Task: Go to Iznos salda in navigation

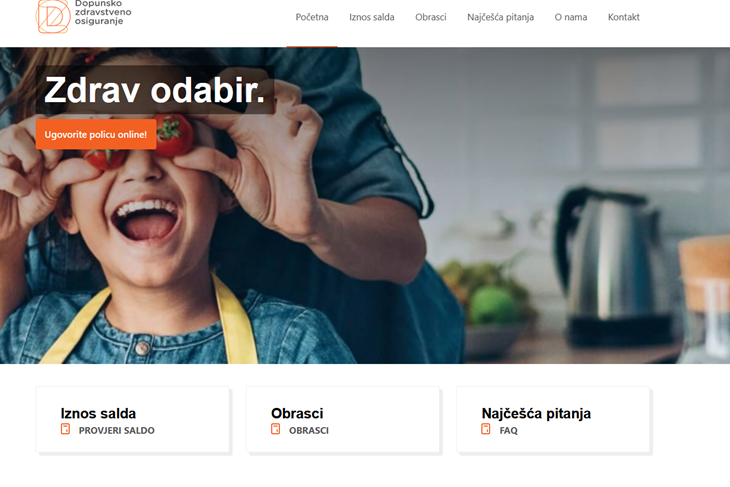Action: pos(372,17)
